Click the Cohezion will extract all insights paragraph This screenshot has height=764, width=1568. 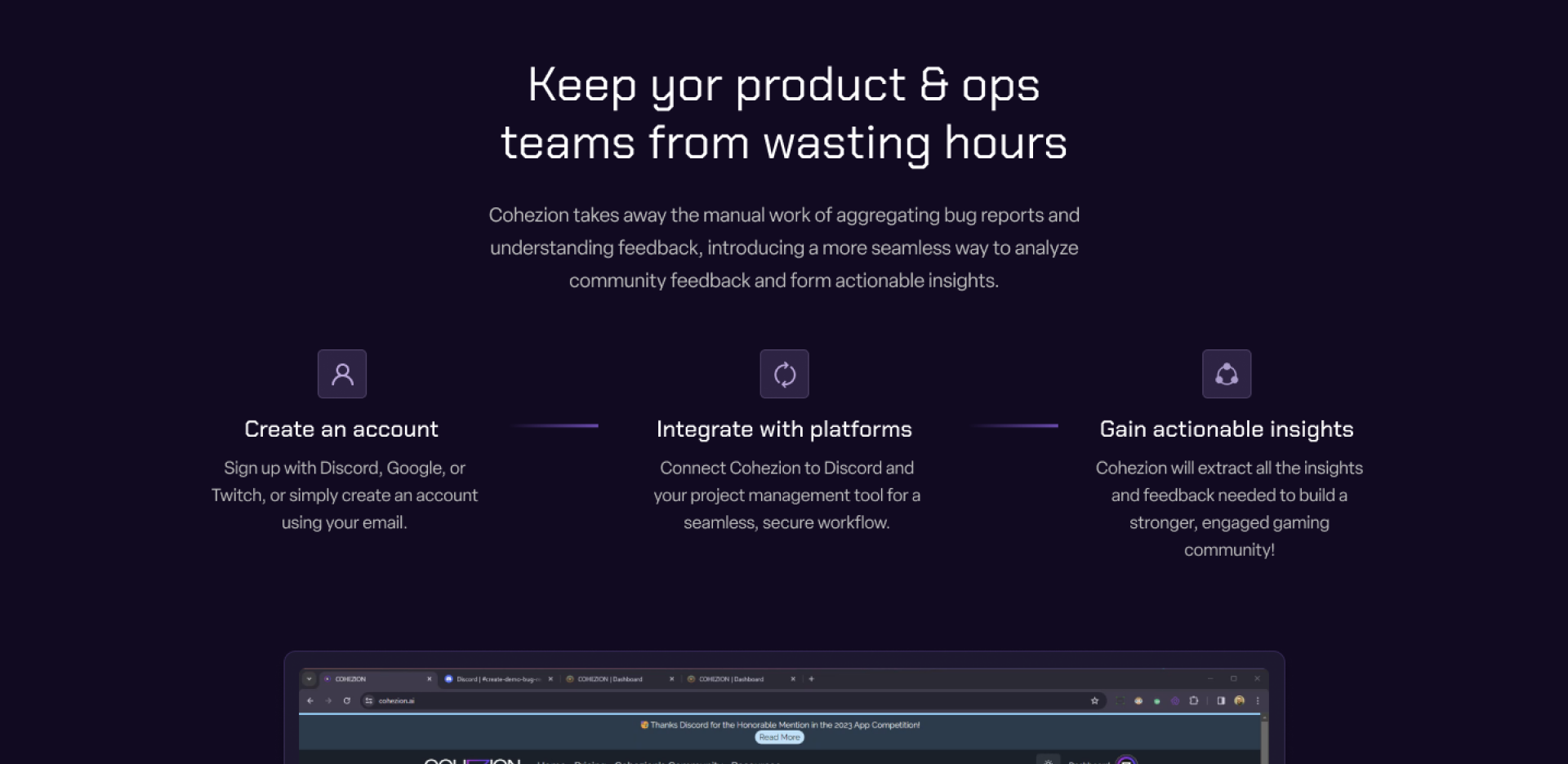[x=1229, y=509]
